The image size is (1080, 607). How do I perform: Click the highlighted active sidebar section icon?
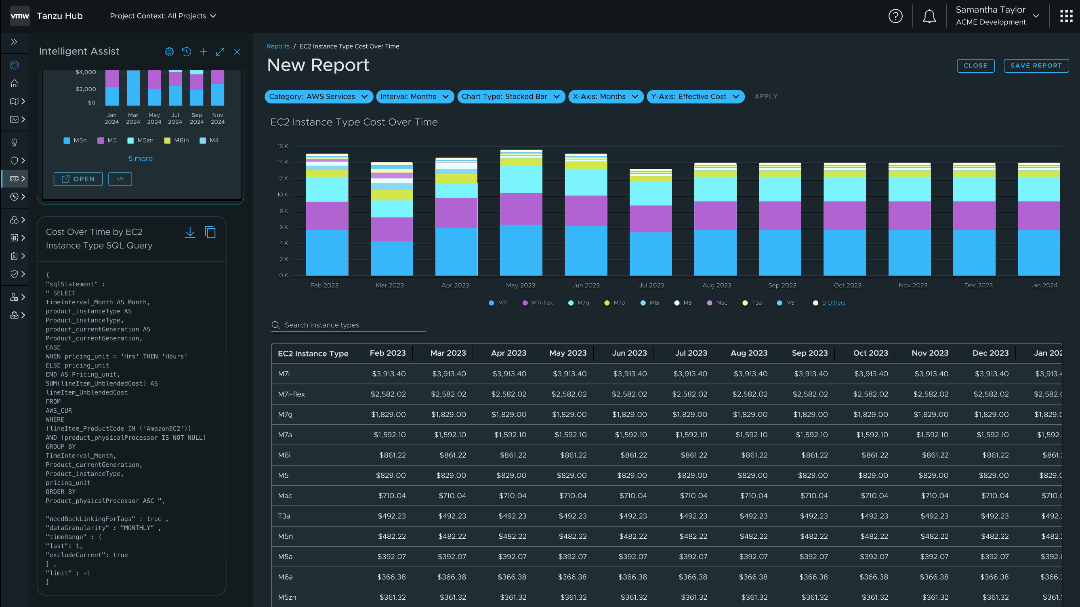(x=14, y=178)
